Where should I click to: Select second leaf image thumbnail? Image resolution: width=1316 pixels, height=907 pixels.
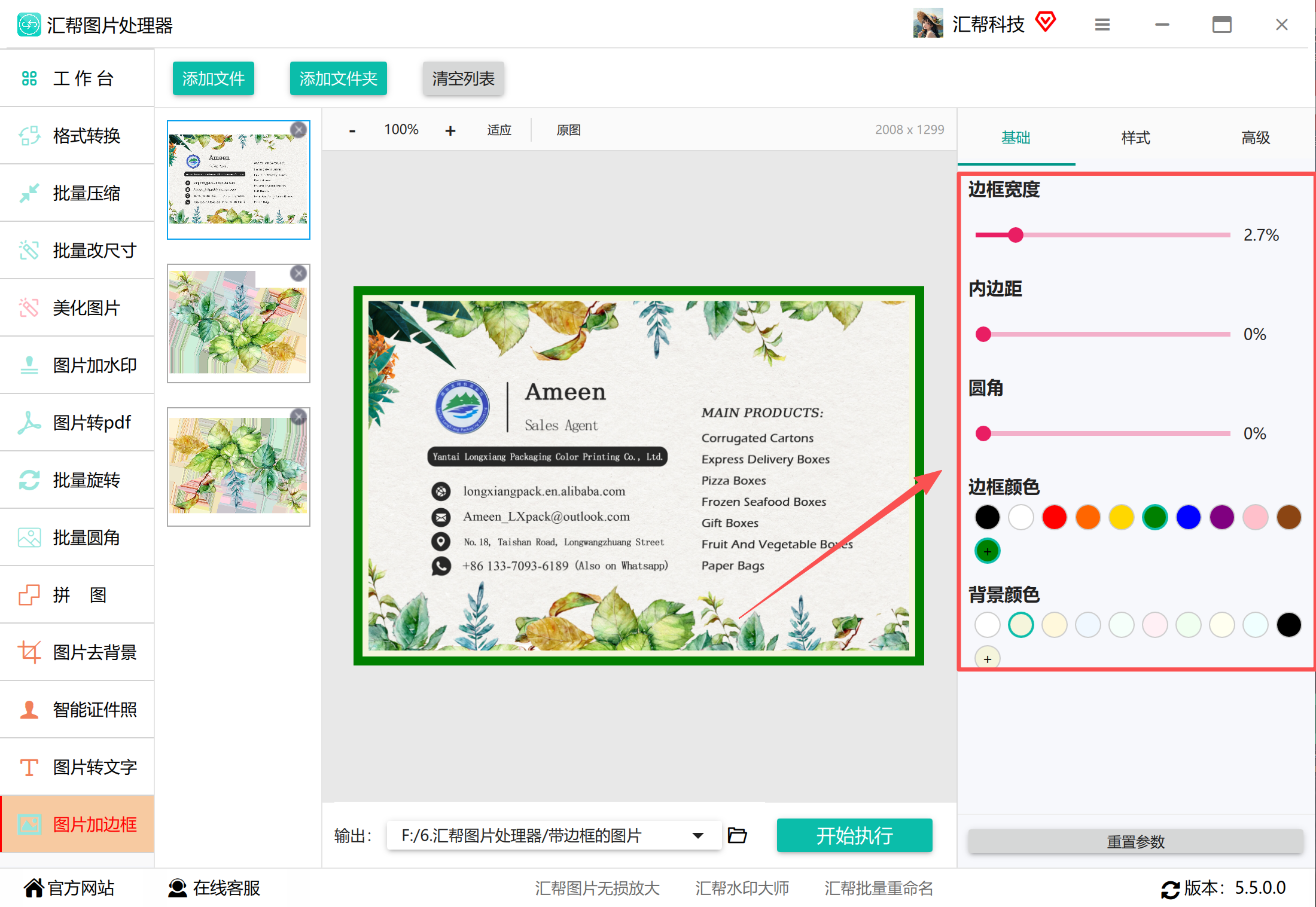click(x=239, y=323)
